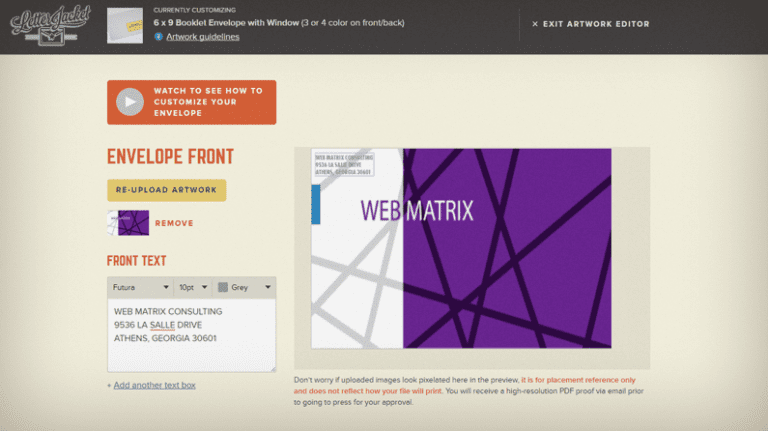
Task: Add another text box
Action: pos(154,385)
